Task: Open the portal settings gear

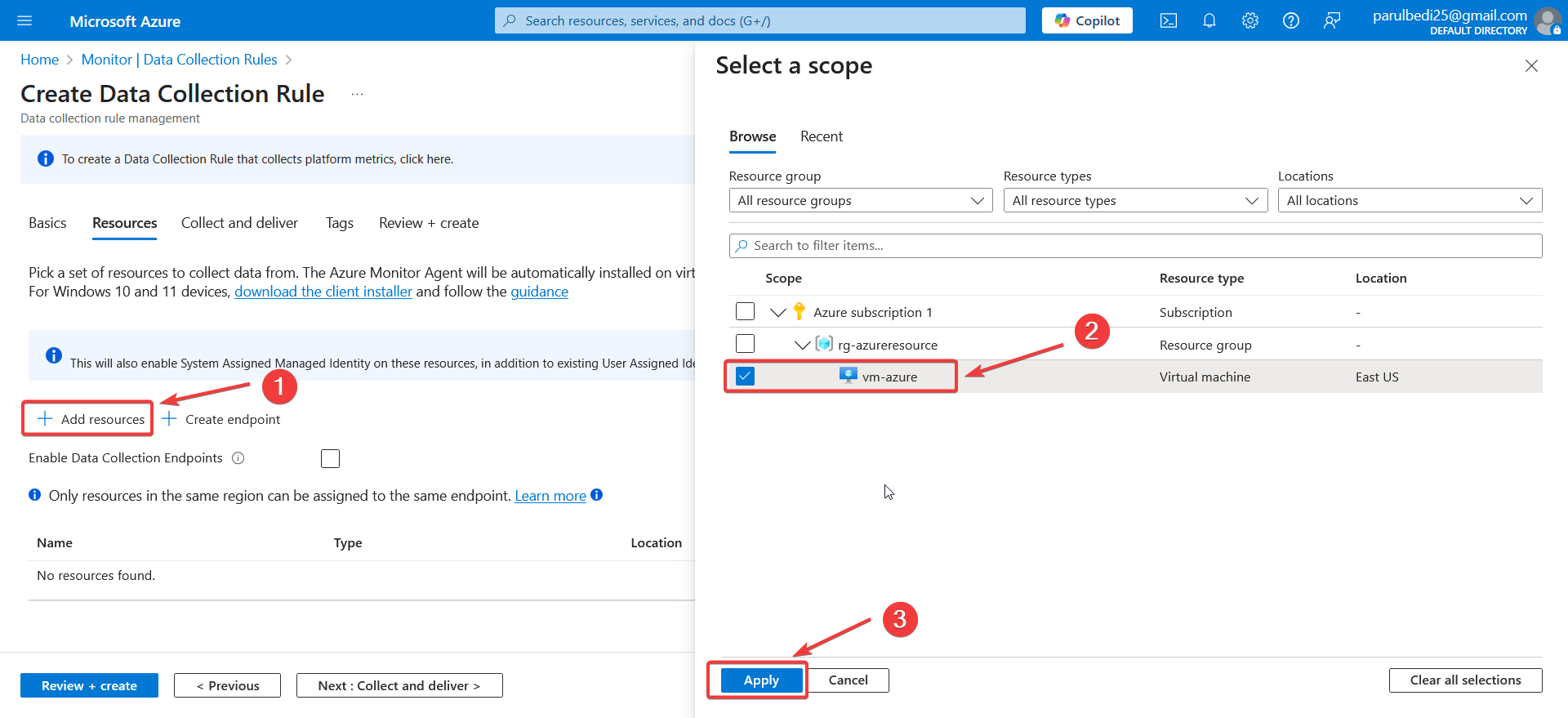Action: click(x=1250, y=20)
